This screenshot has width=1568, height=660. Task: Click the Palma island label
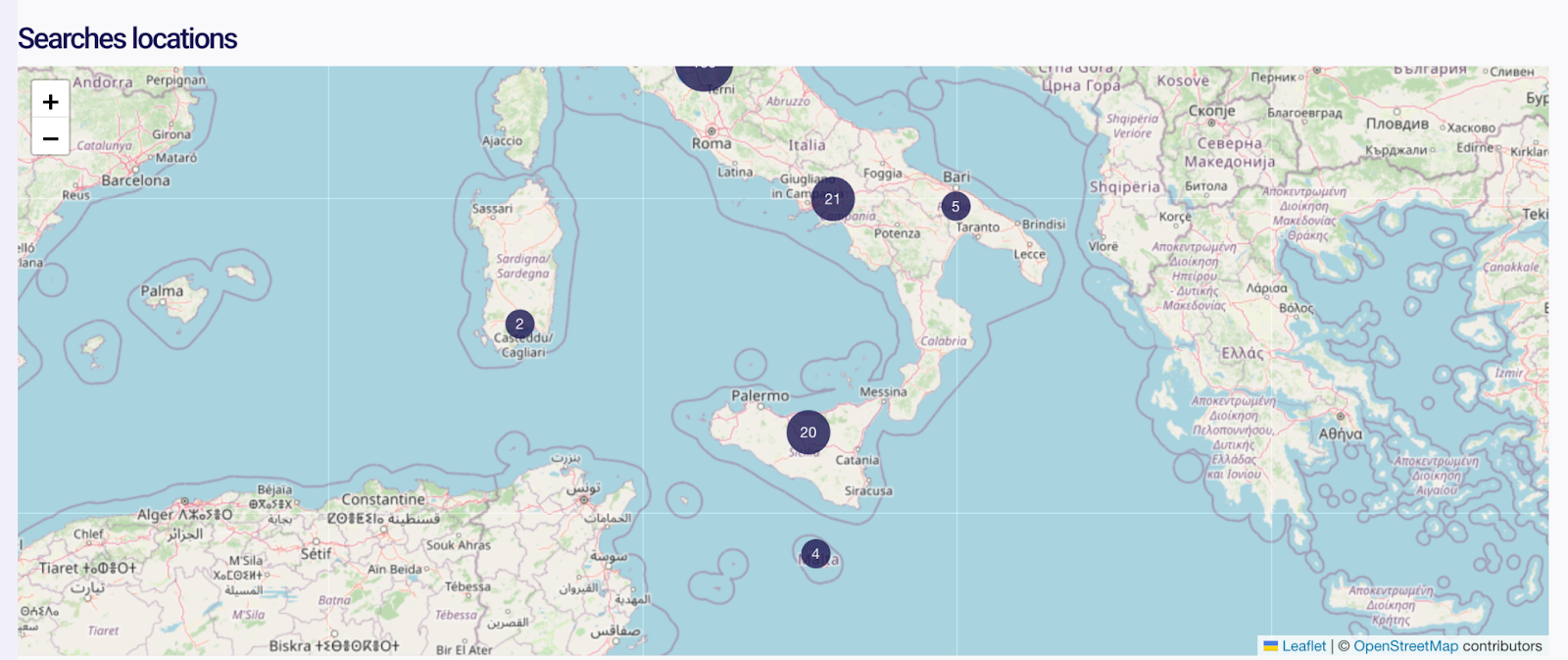click(162, 290)
